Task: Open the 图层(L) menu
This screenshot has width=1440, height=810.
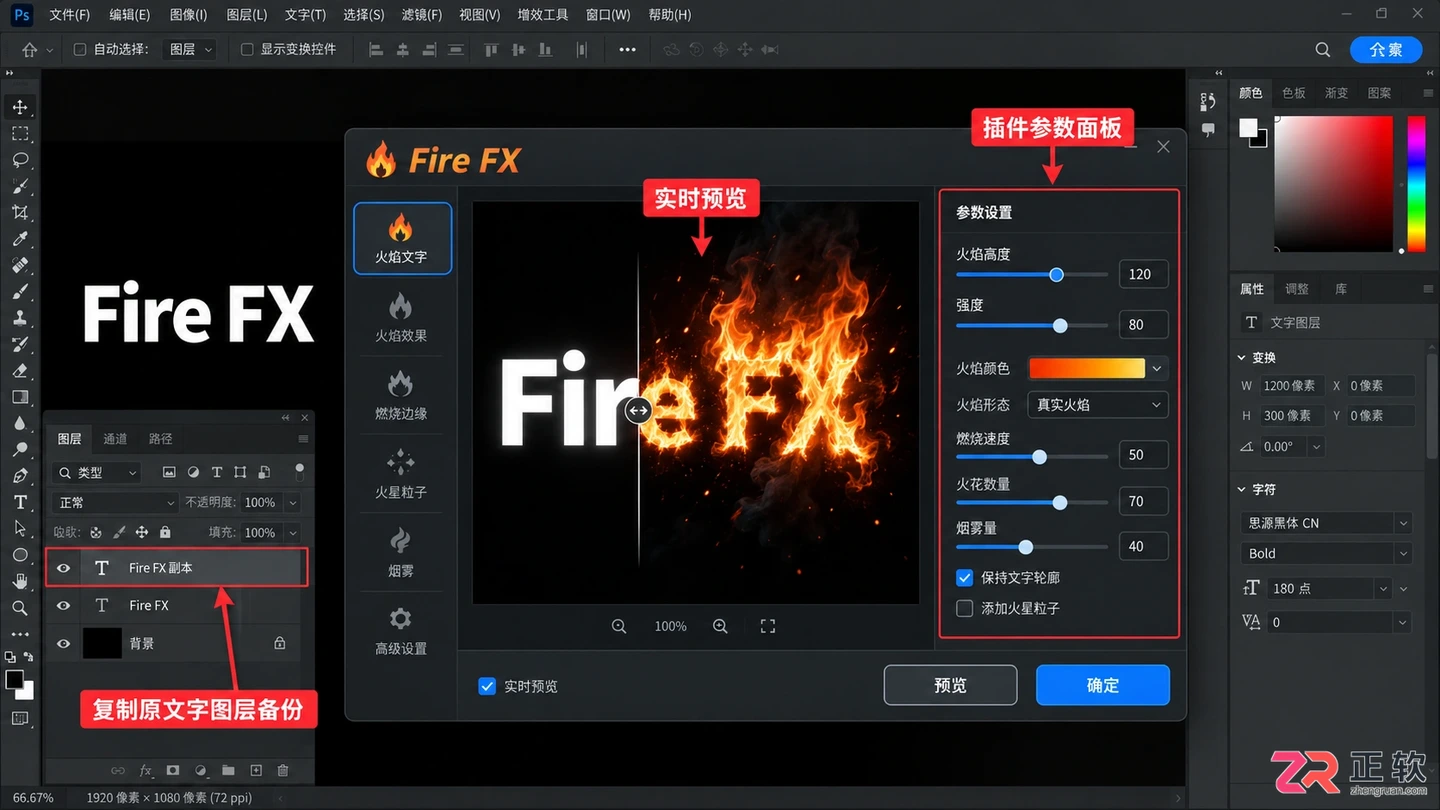Action: pyautogui.click(x=247, y=15)
